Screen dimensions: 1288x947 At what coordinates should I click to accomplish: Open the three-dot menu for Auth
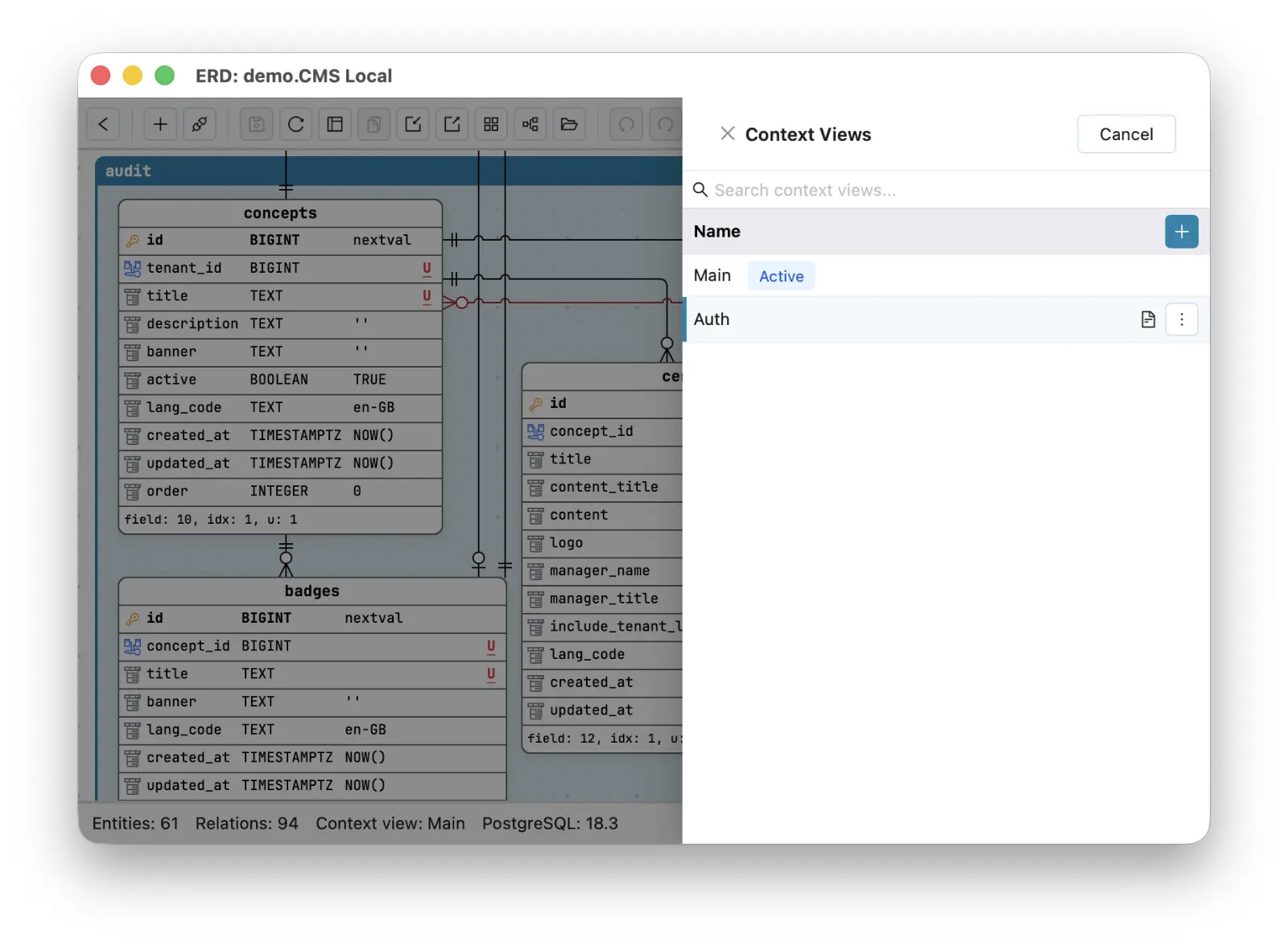pyautogui.click(x=1181, y=319)
